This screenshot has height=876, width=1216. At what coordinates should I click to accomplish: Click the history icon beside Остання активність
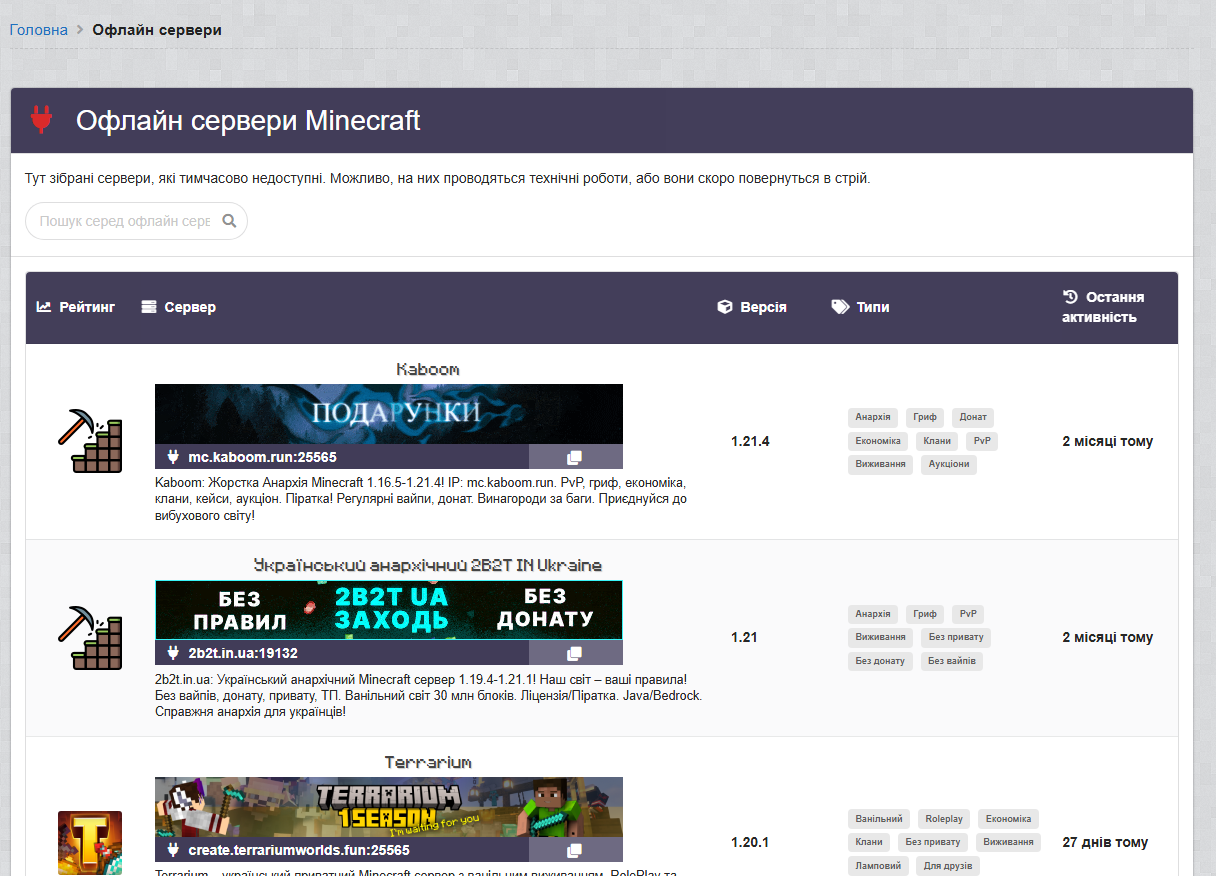[x=1070, y=297]
